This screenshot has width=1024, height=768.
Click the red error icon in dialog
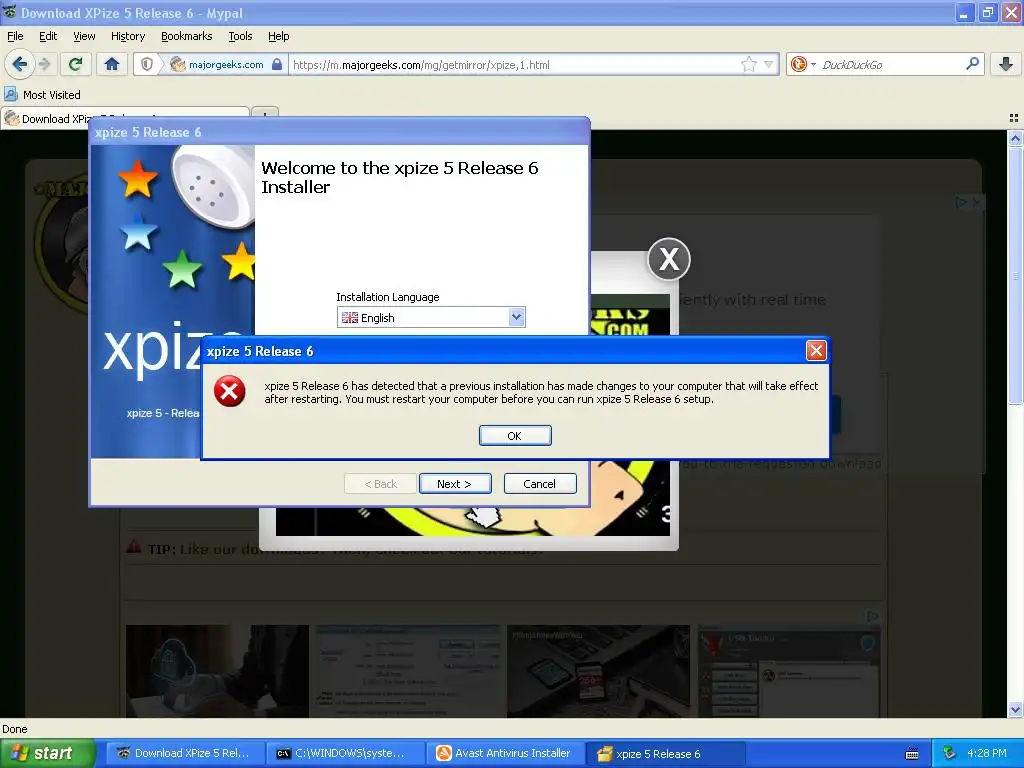coord(230,391)
